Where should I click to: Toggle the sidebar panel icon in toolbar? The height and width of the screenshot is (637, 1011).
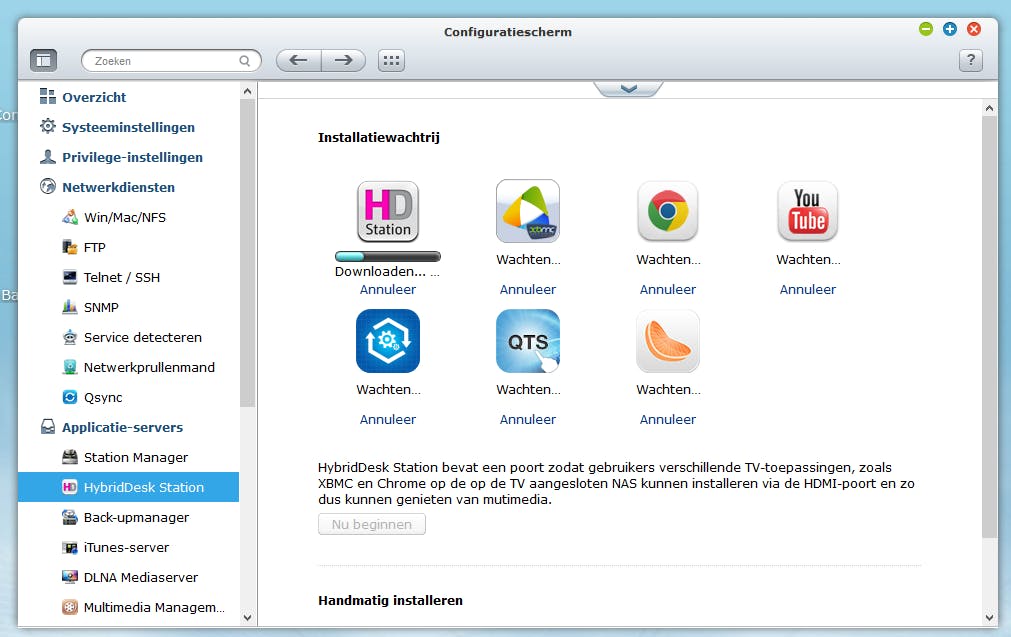(43, 61)
